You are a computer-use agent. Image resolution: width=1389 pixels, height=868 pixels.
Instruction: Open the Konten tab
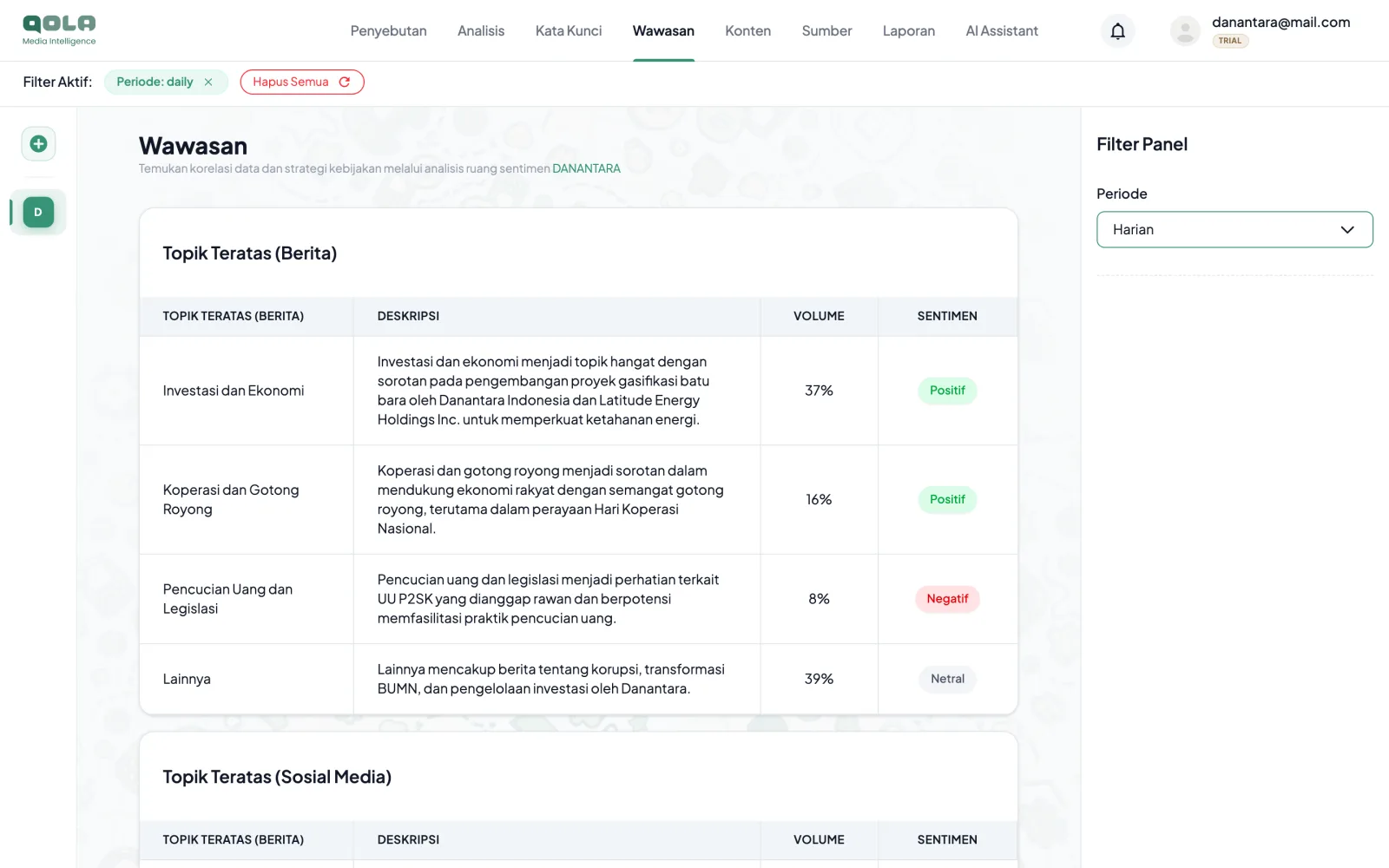[x=747, y=31]
